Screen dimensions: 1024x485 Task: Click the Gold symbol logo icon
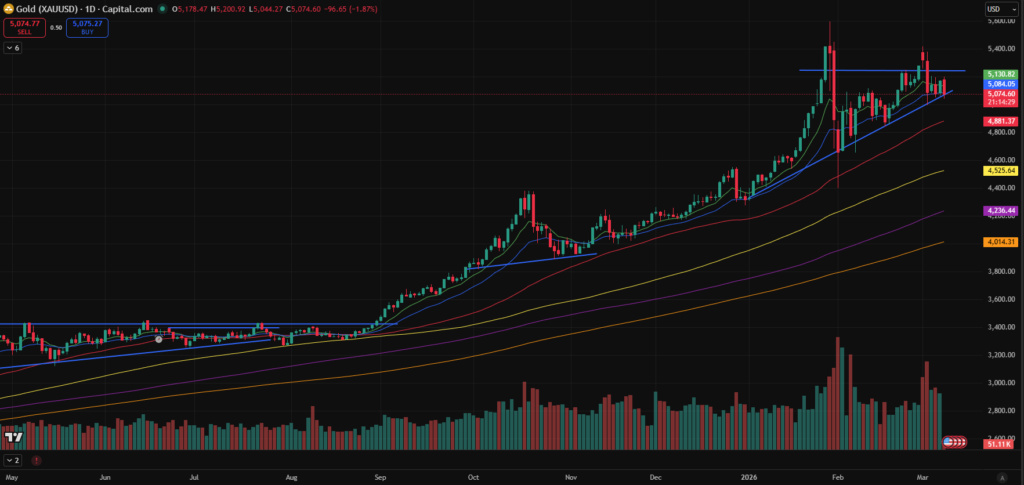[9, 9]
